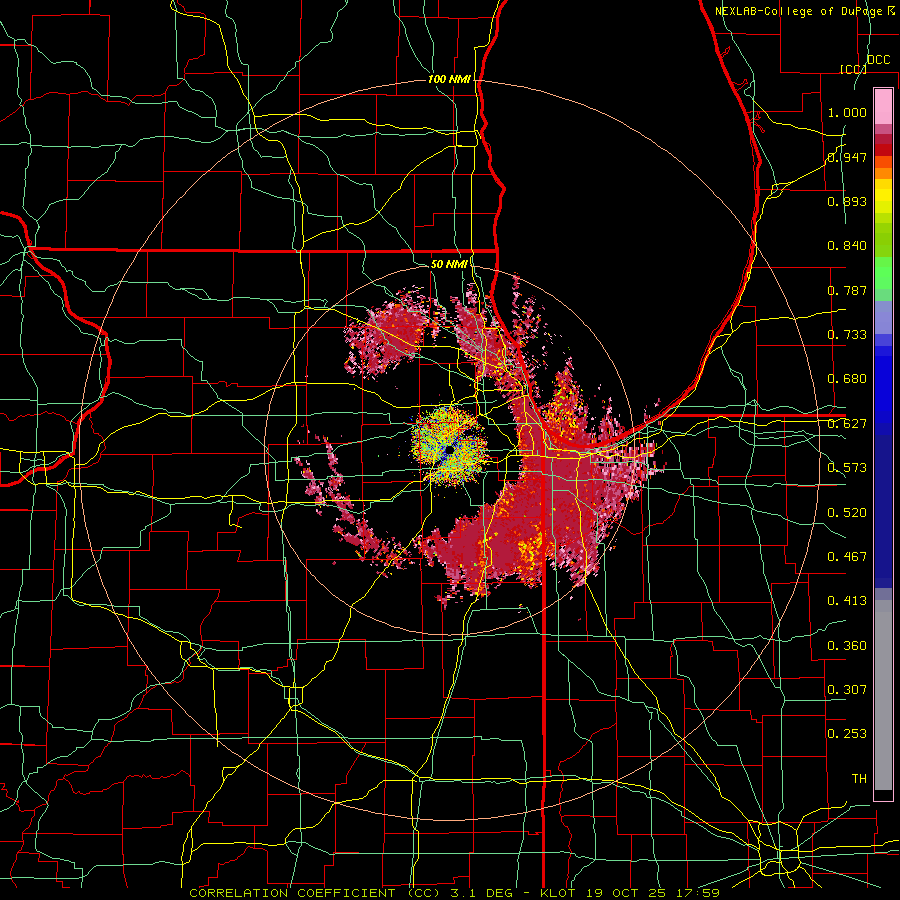This screenshot has width=900, height=900.
Task: Click the 0.680 color scale value
Action: pyautogui.click(x=847, y=379)
